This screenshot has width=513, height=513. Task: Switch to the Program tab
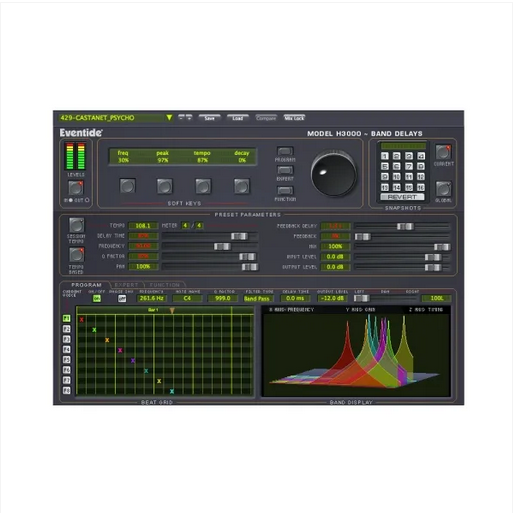[86, 285]
